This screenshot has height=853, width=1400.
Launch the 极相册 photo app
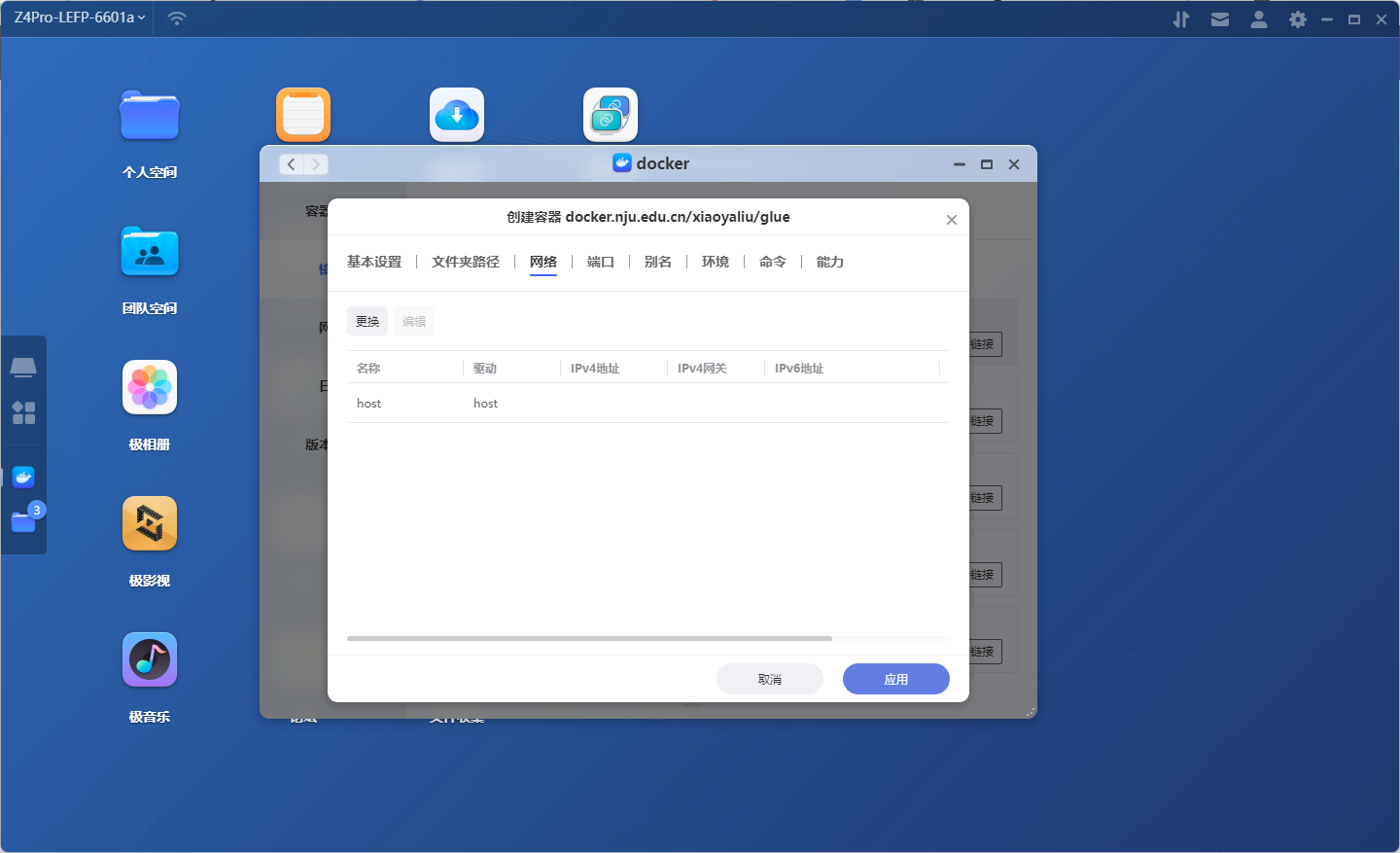pyautogui.click(x=150, y=388)
